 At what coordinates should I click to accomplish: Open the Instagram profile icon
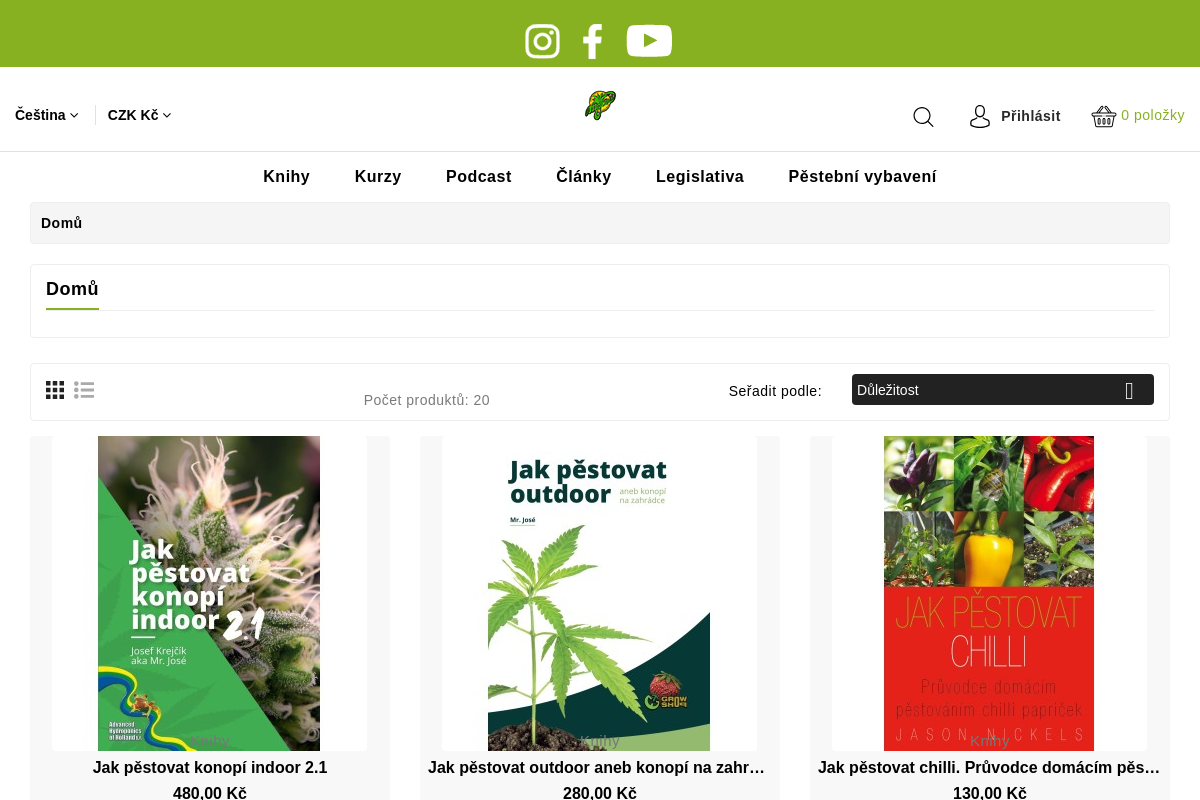(542, 41)
